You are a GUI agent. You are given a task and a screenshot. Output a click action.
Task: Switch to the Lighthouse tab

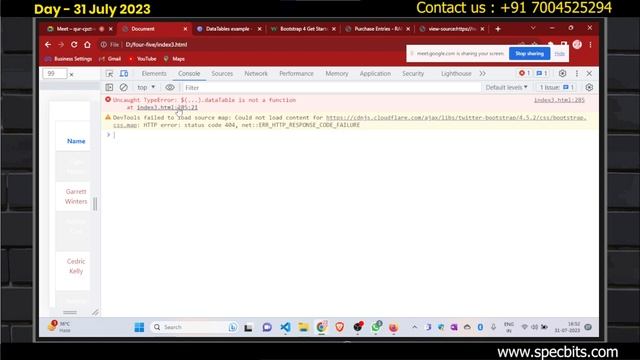point(456,73)
